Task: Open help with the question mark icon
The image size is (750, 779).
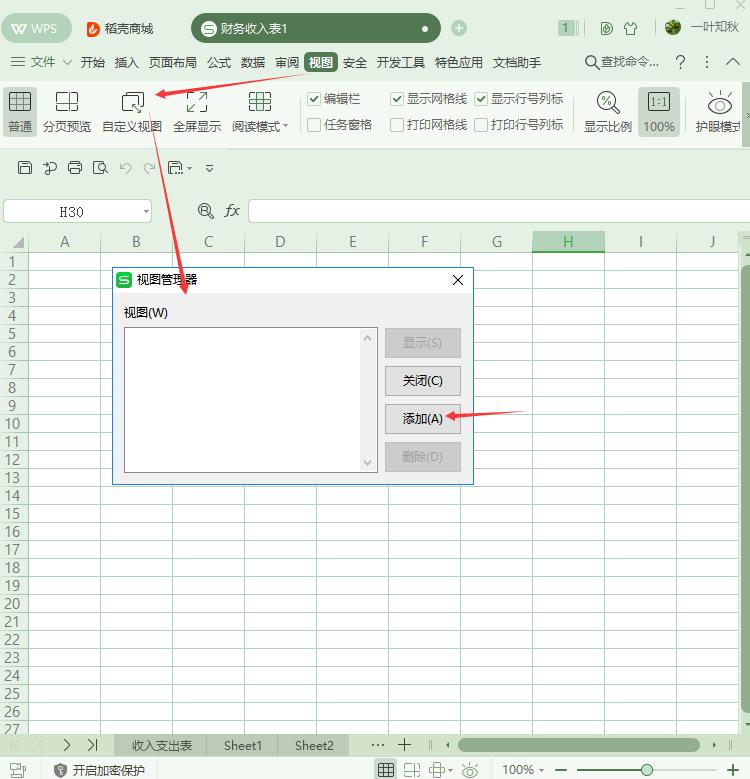Action: [x=680, y=62]
